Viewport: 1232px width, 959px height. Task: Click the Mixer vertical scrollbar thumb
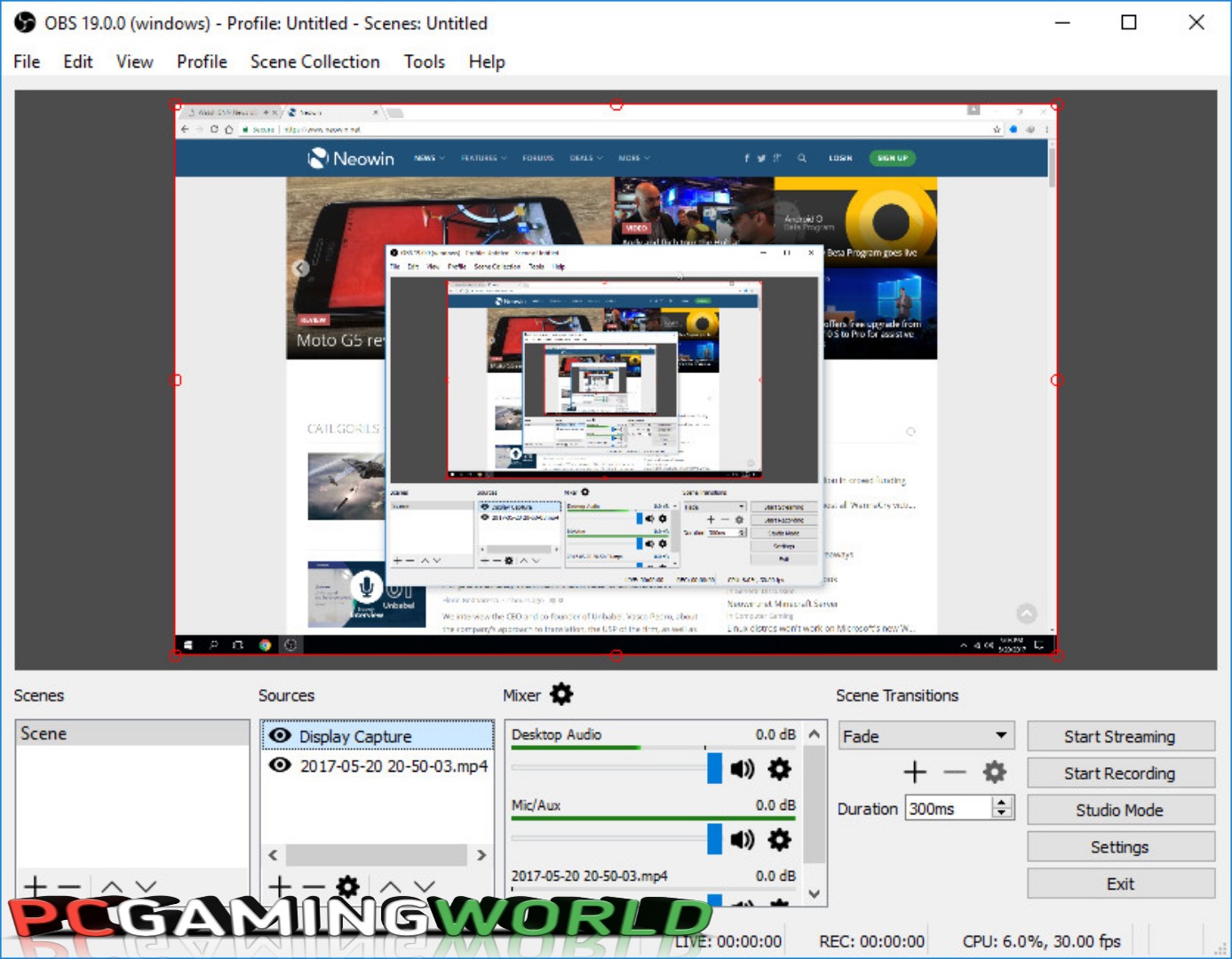tap(814, 804)
